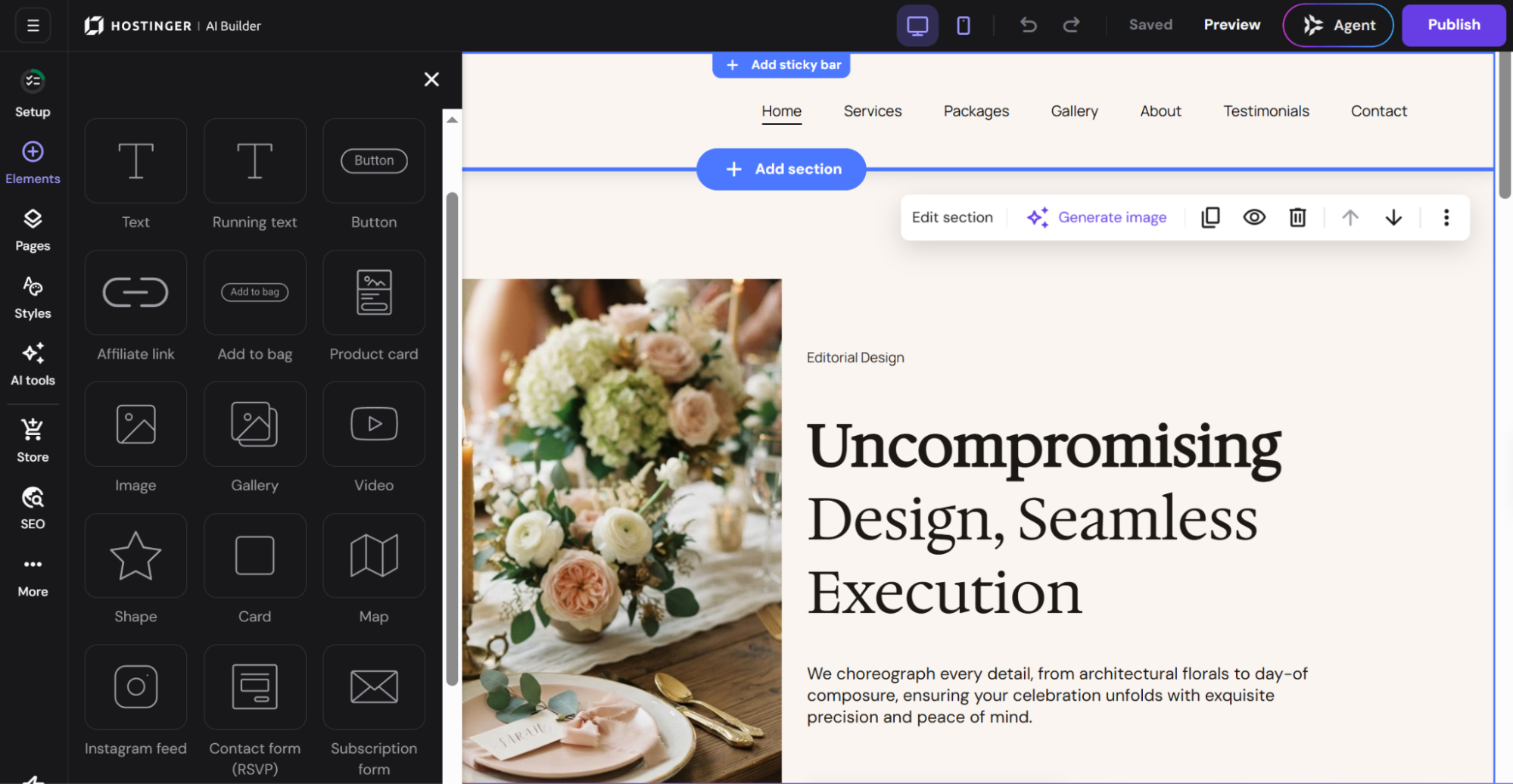Add a Button element
Viewport: 1513px width, 784px height.
coord(374,160)
